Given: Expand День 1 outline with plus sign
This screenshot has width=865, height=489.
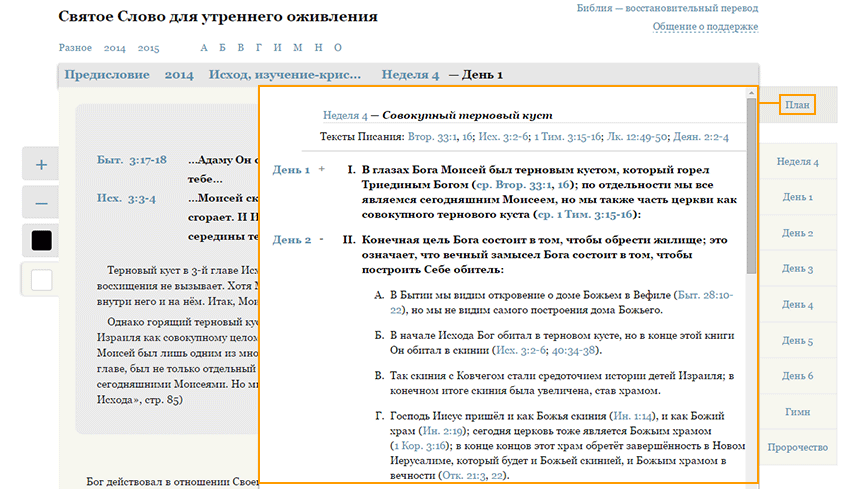Looking at the screenshot, I should point(322,169).
